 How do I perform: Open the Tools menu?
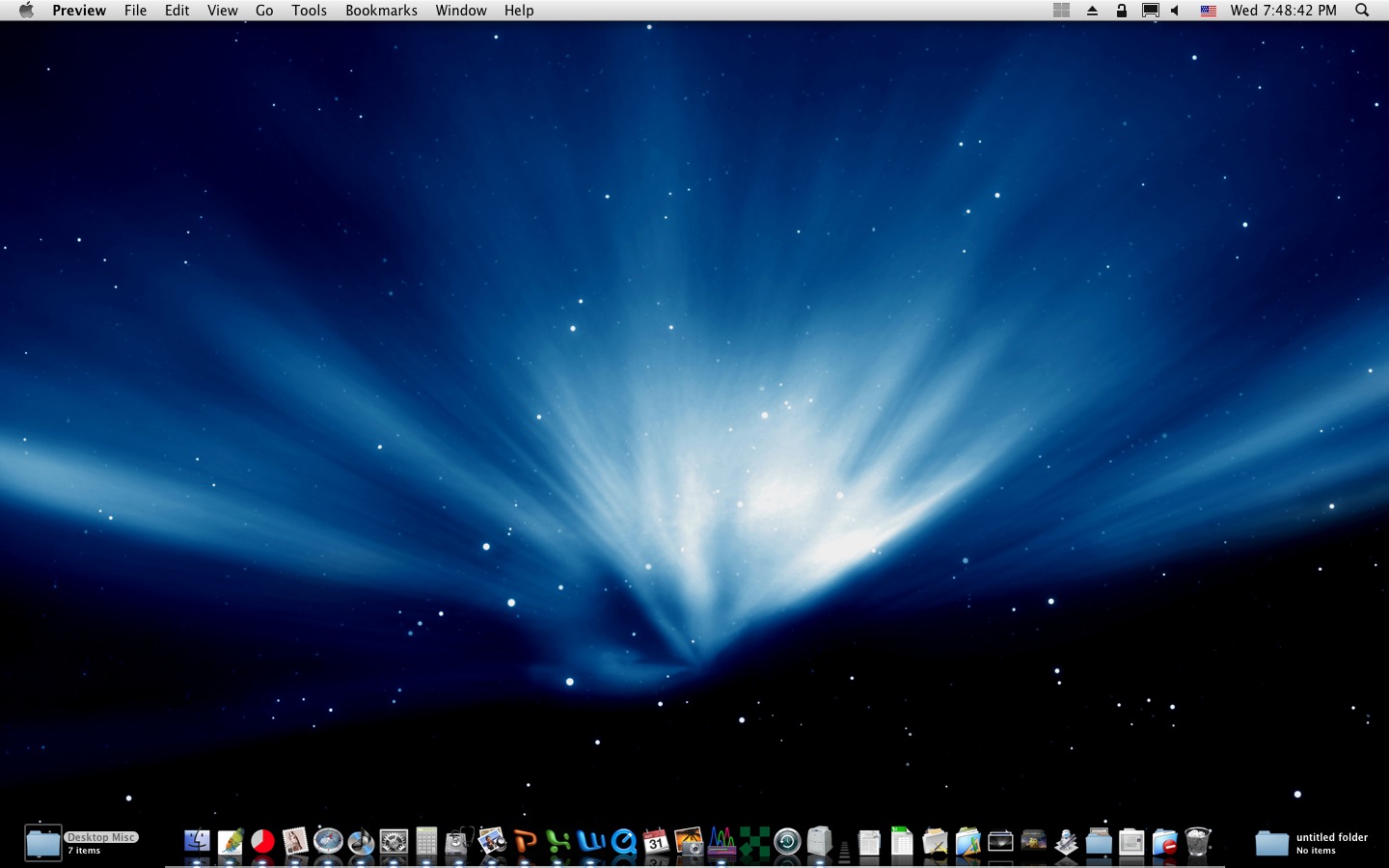[x=309, y=11]
